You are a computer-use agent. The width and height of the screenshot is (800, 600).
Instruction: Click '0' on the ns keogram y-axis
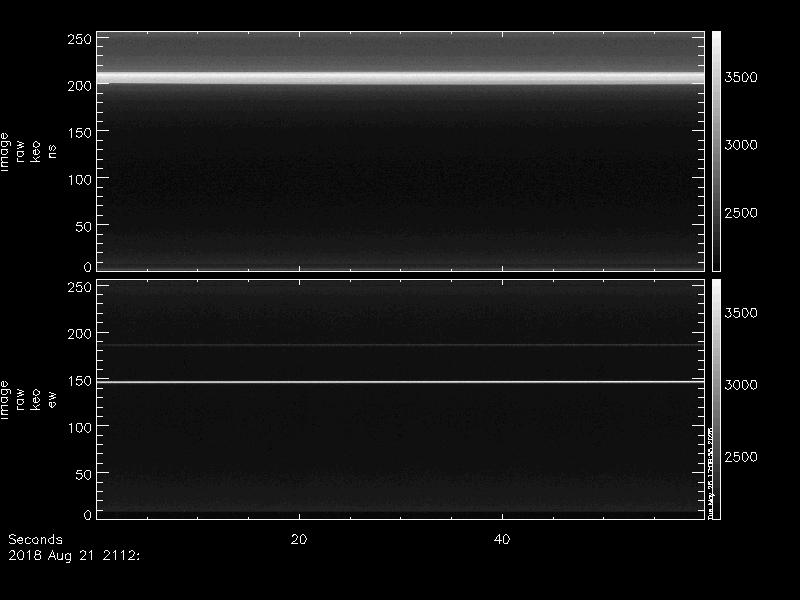88,266
